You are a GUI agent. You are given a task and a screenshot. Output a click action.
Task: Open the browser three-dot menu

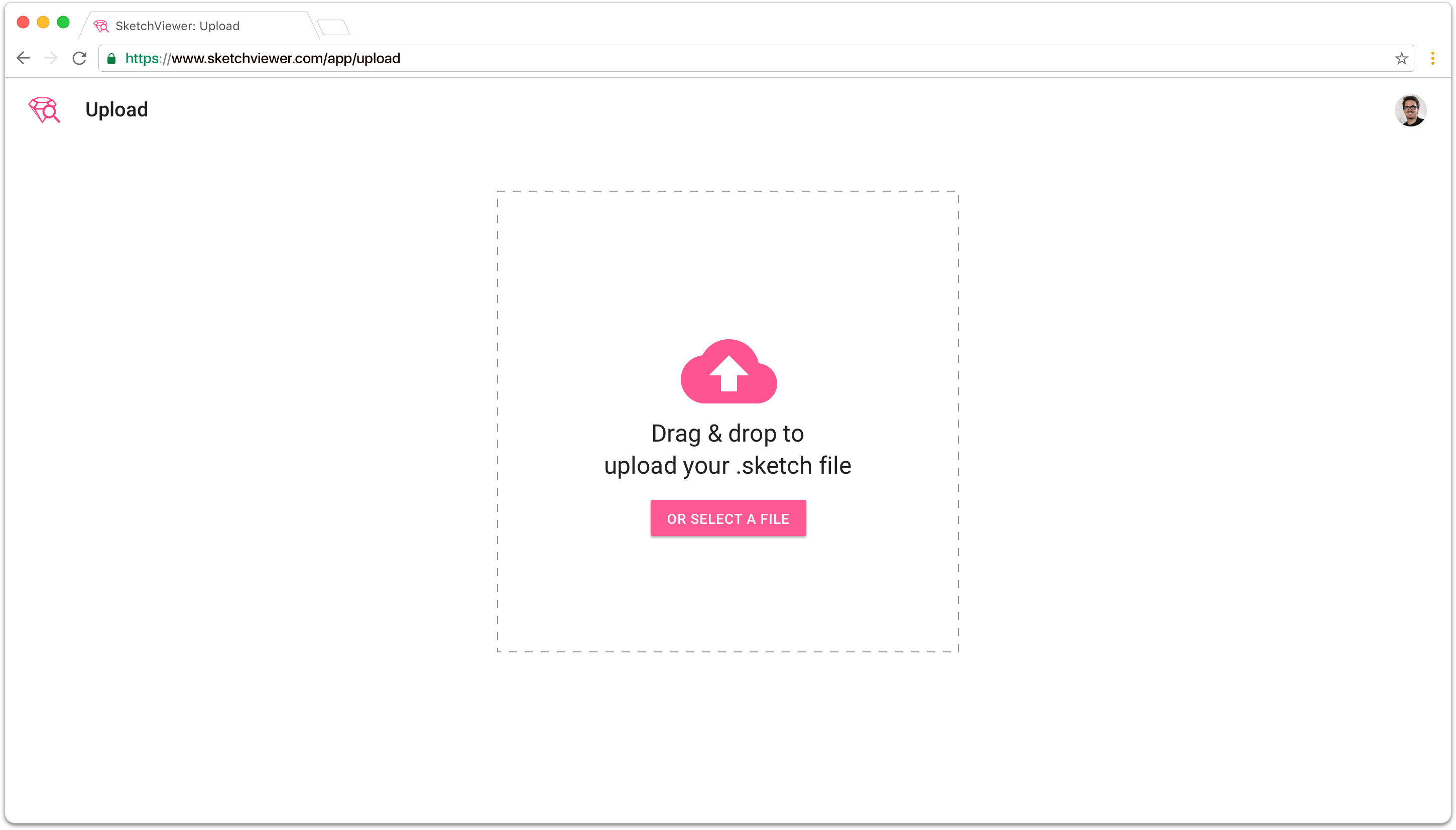pos(1432,58)
